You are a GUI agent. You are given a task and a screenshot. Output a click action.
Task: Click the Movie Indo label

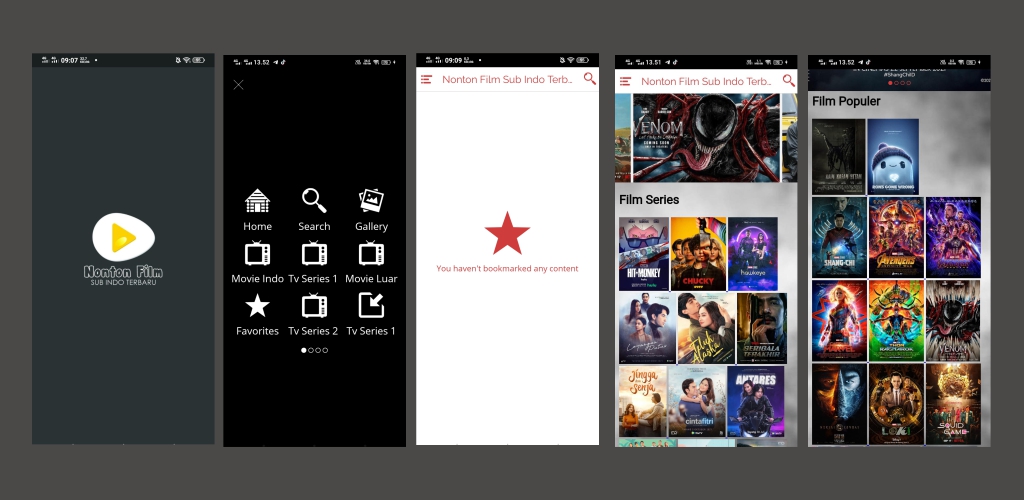pos(257,279)
